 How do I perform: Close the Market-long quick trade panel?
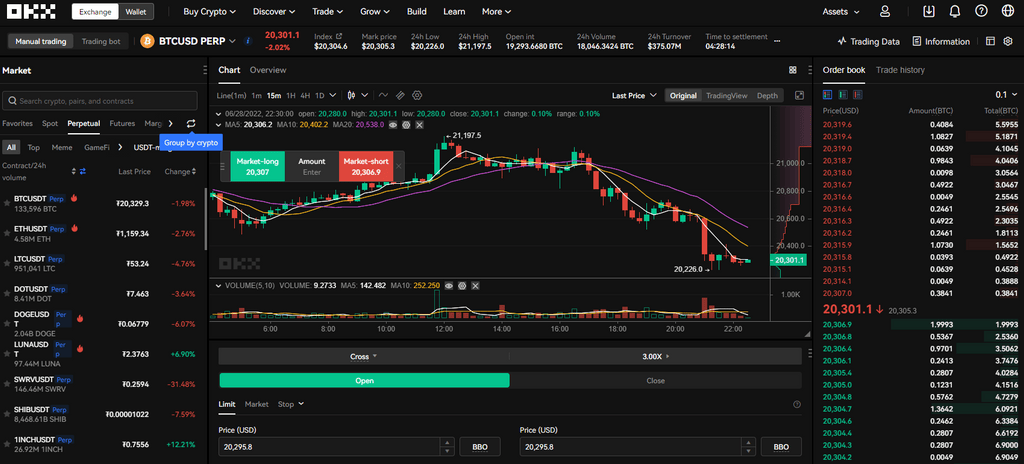[398, 166]
